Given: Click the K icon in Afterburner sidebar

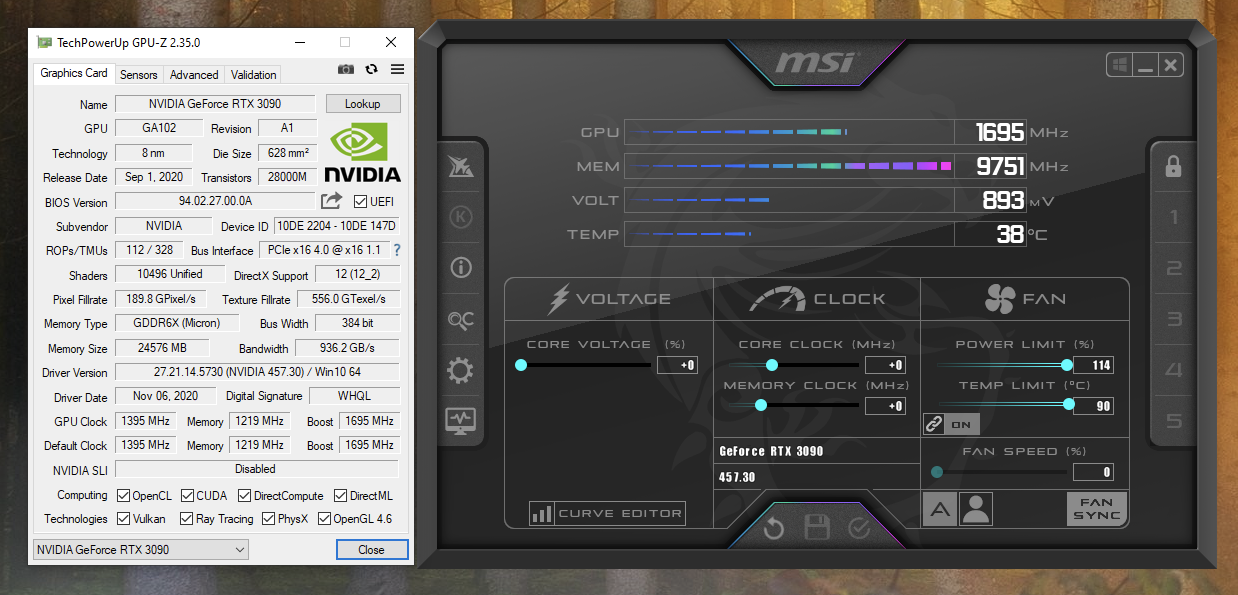Looking at the screenshot, I should coord(461,217).
